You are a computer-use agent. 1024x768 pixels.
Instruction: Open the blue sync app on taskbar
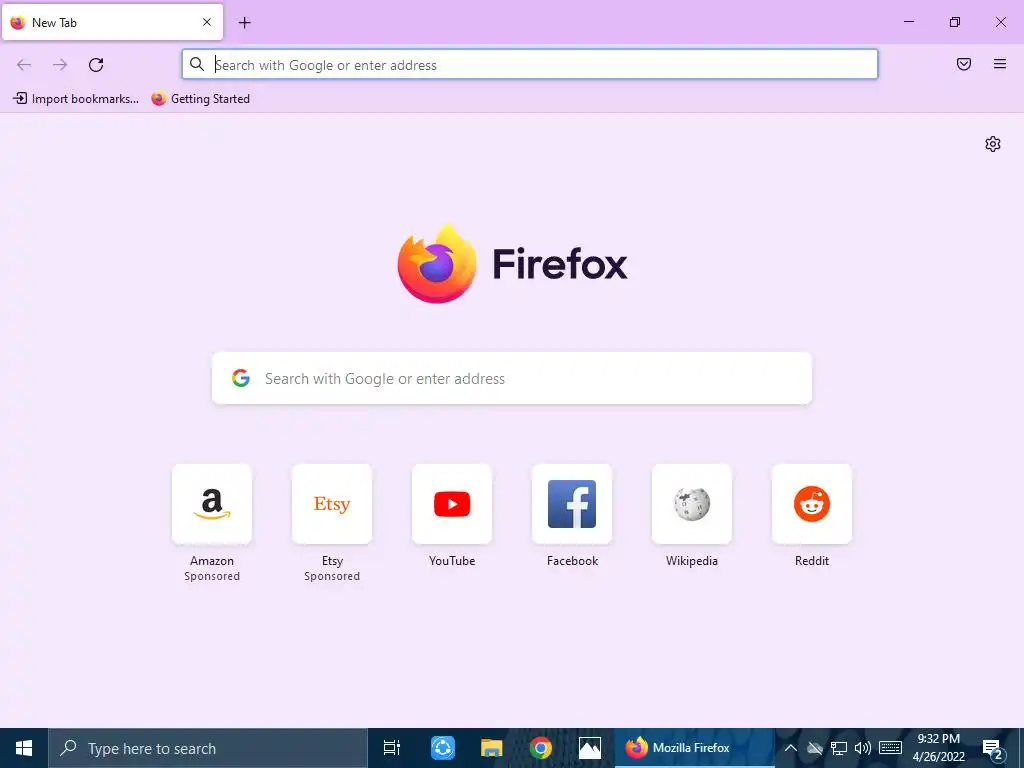(443, 748)
